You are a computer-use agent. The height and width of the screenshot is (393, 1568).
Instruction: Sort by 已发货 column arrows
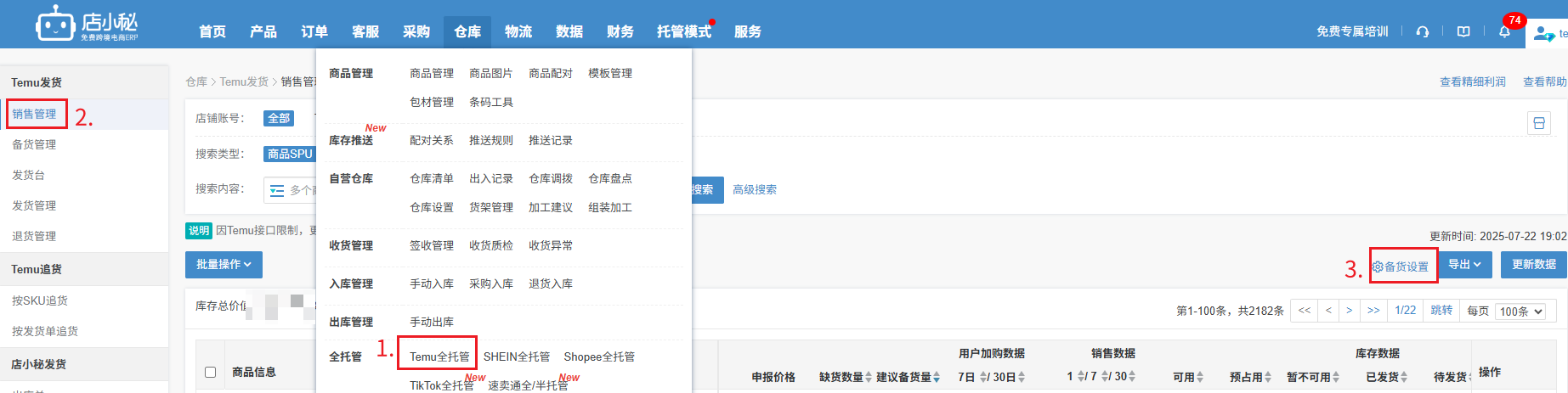(1404, 377)
